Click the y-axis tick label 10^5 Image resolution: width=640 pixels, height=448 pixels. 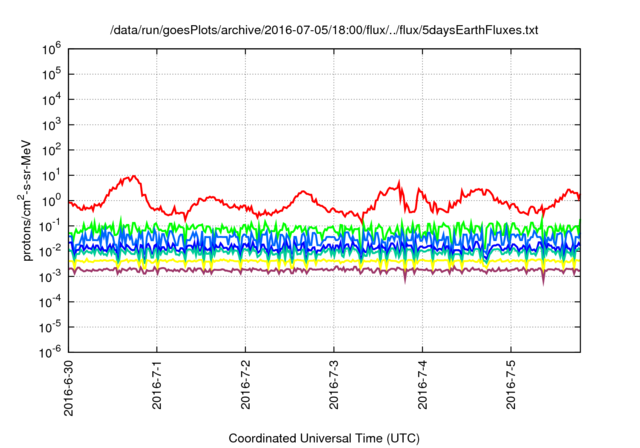pos(51,75)
